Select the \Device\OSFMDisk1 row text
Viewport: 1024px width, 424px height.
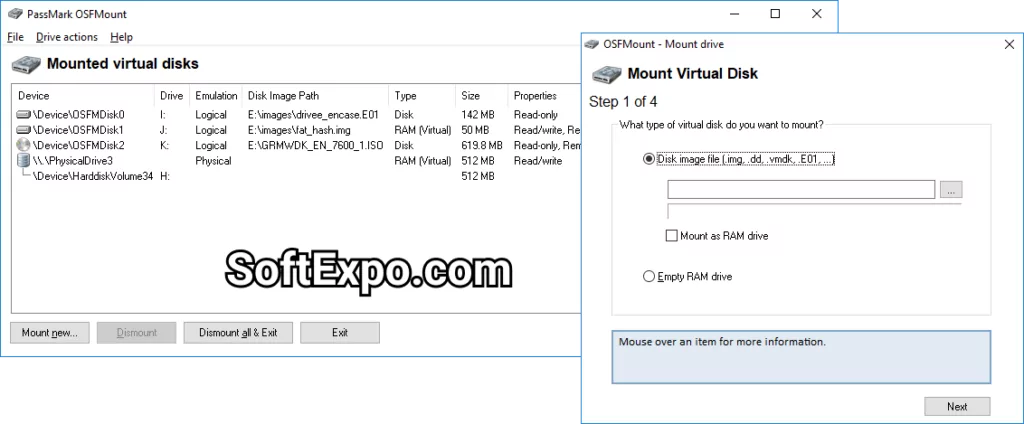pyautogui.click(x=78, y=130)
